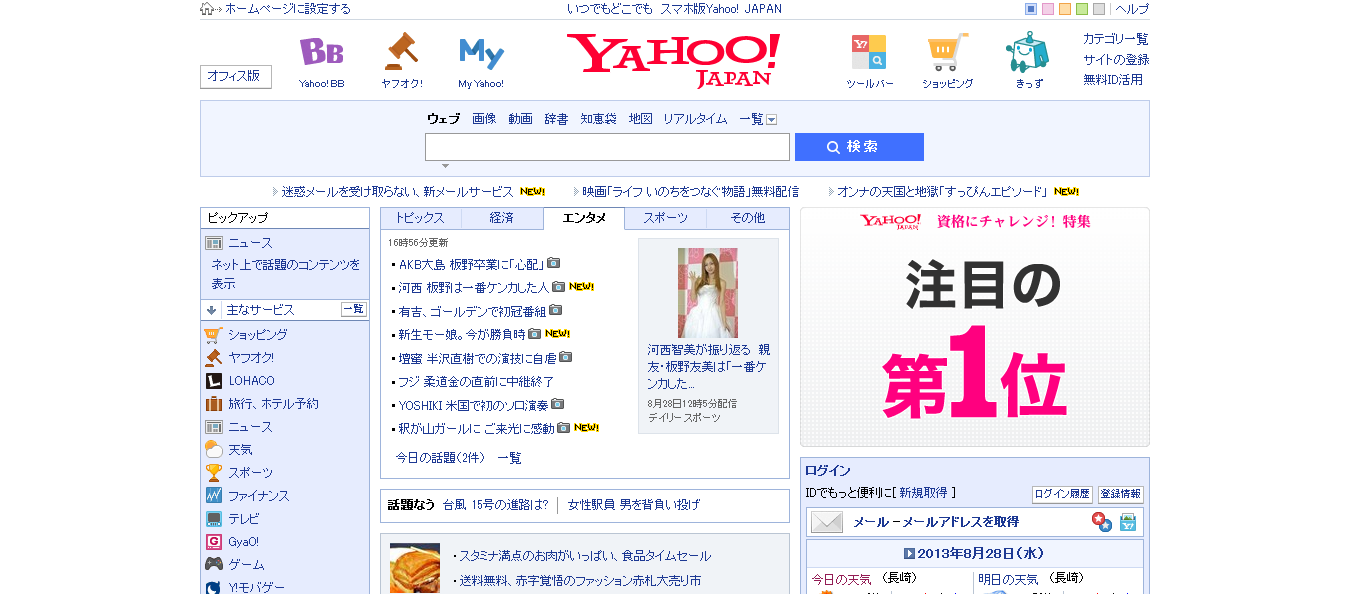Expand the small arrow below search box
The width and height of the screenshot is (1349, 594).
[x=446, y=166]
